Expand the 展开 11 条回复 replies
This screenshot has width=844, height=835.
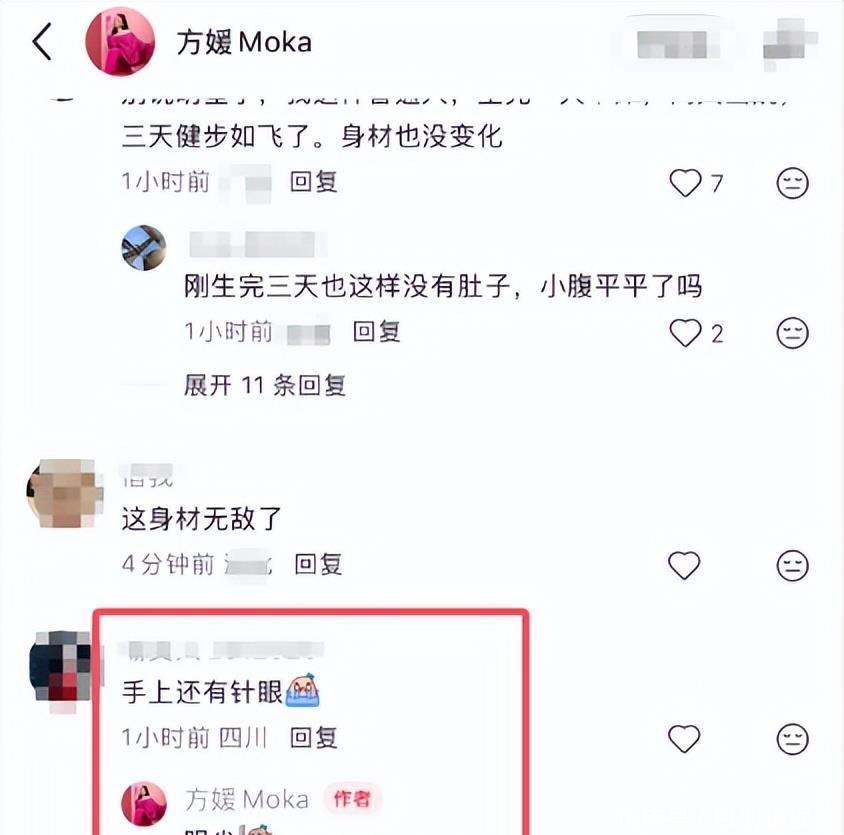[x=264, y=385]
